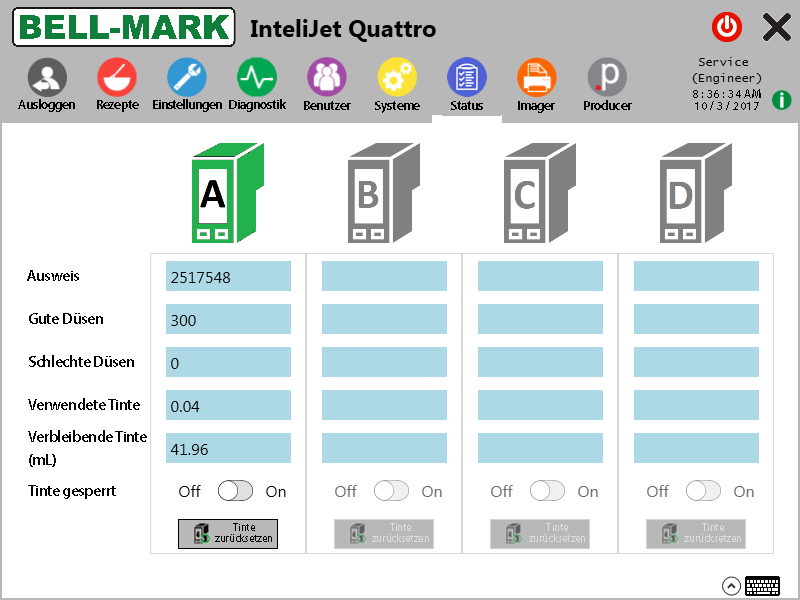Click Verwendete Tinte field showing 0.04
800x600 pixels.
(x=228, y=405)
